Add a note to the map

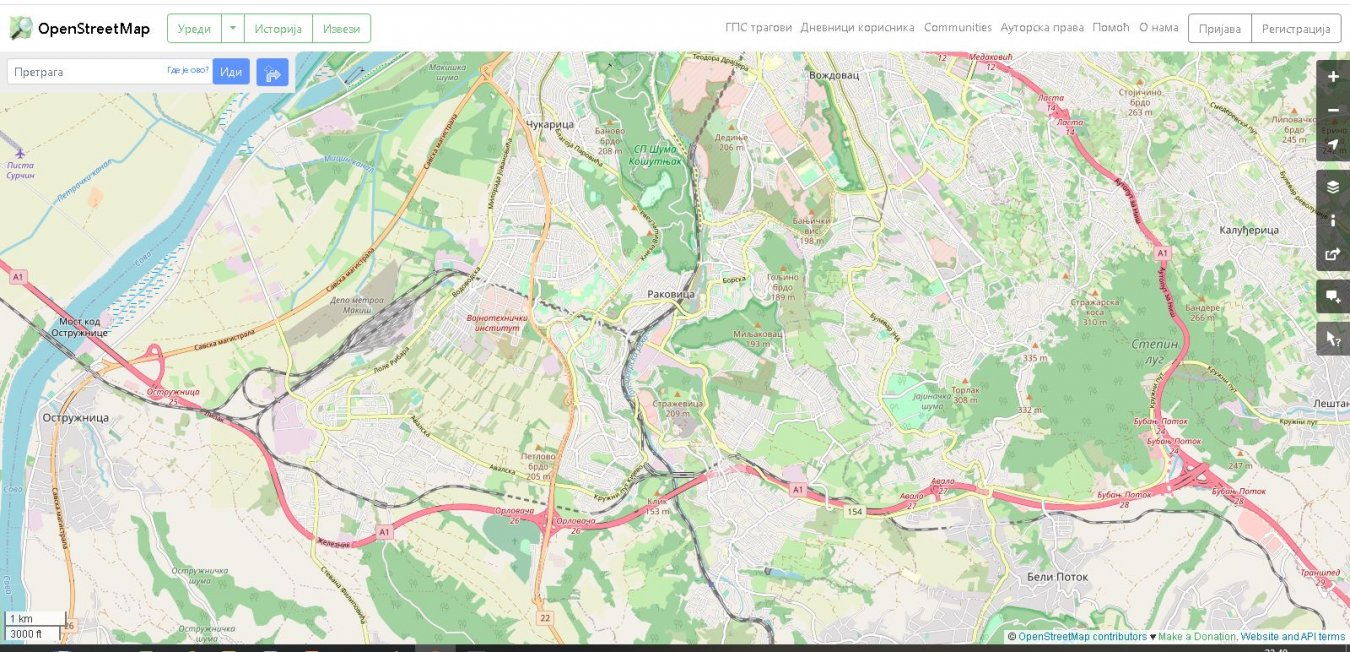(1332, 296)
